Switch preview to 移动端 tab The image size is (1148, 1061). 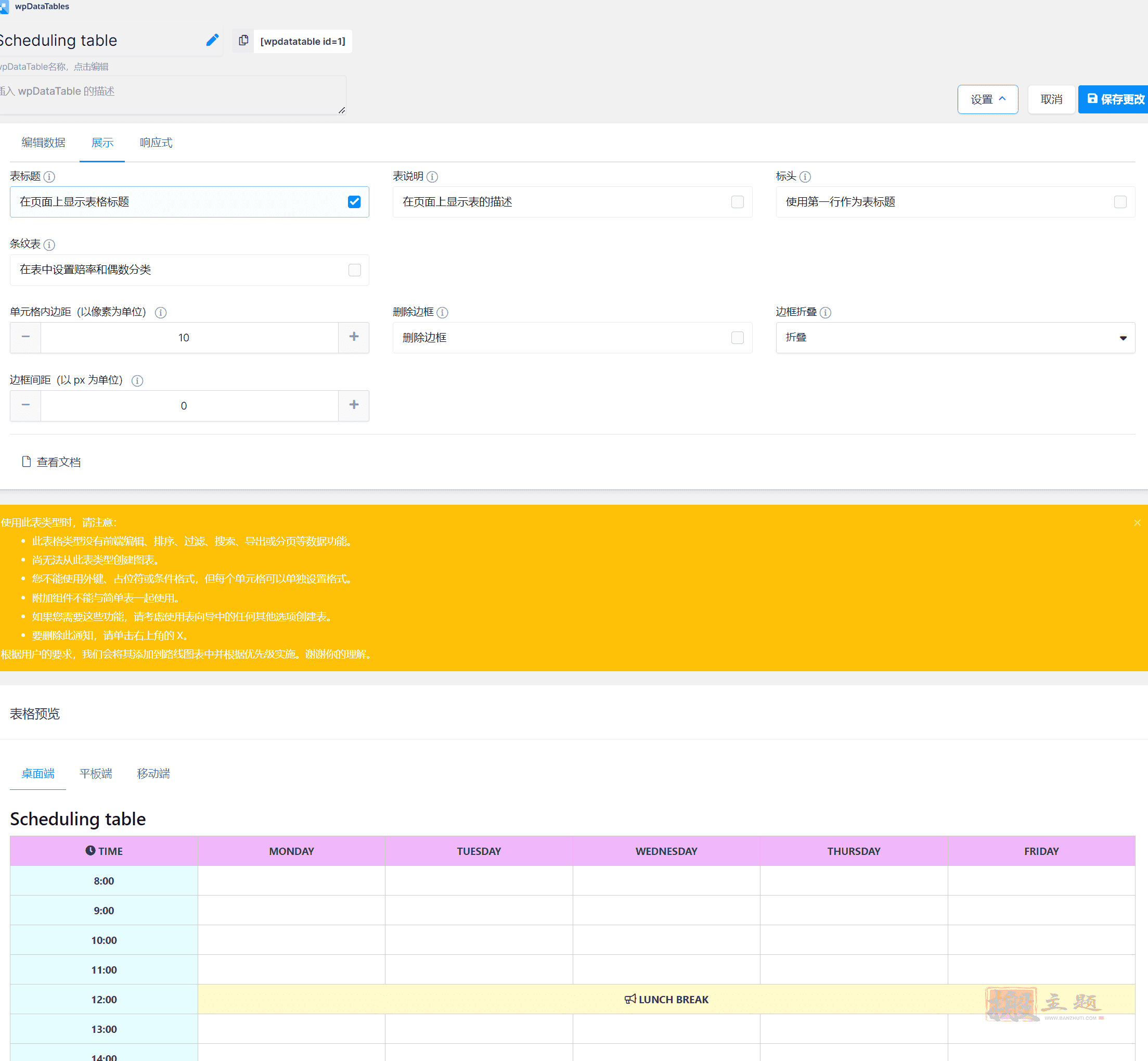tap(153, 773)
